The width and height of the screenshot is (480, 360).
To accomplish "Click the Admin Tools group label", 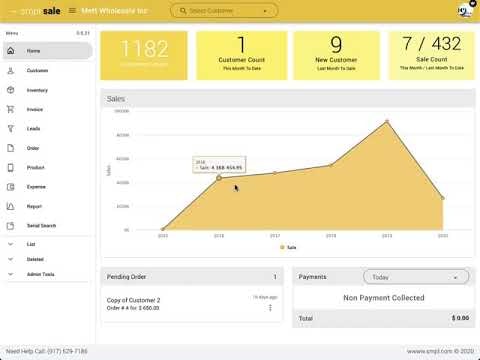I will (41, 274).
